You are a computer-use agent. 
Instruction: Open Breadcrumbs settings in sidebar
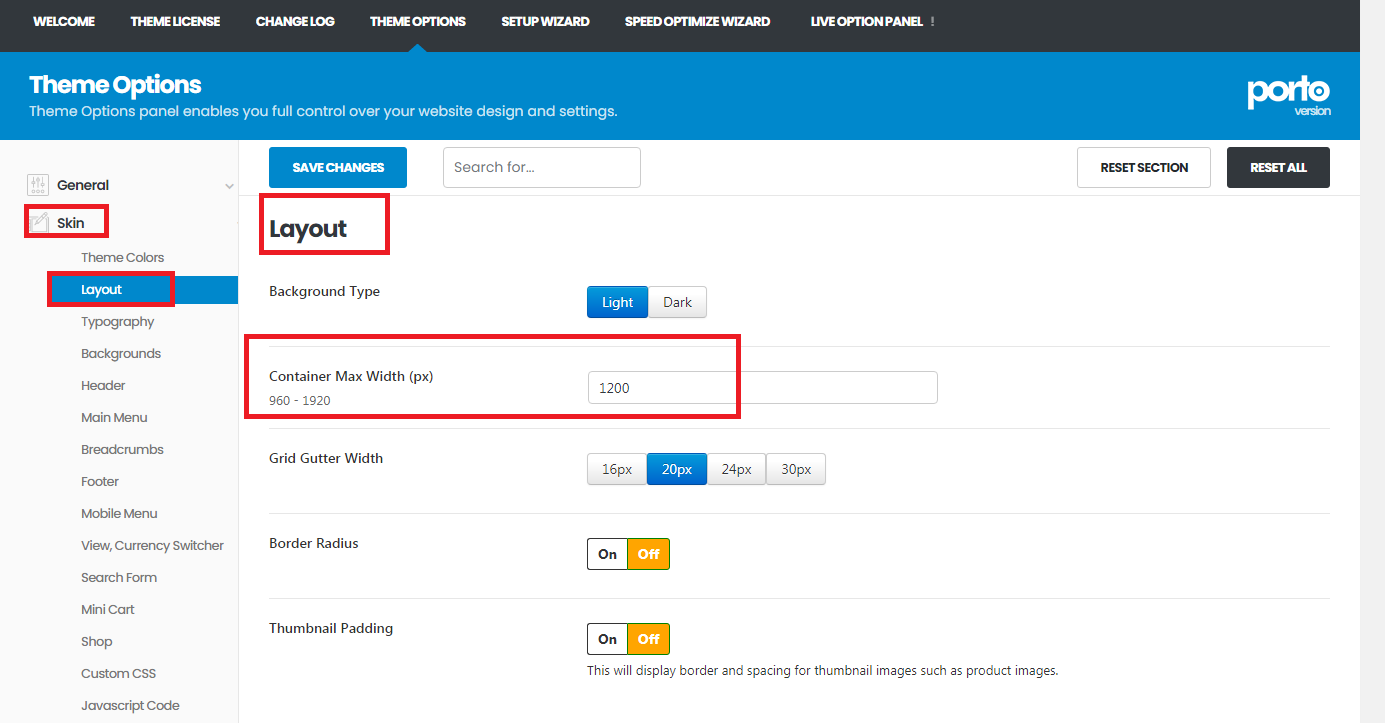click(x=122, y=449)
